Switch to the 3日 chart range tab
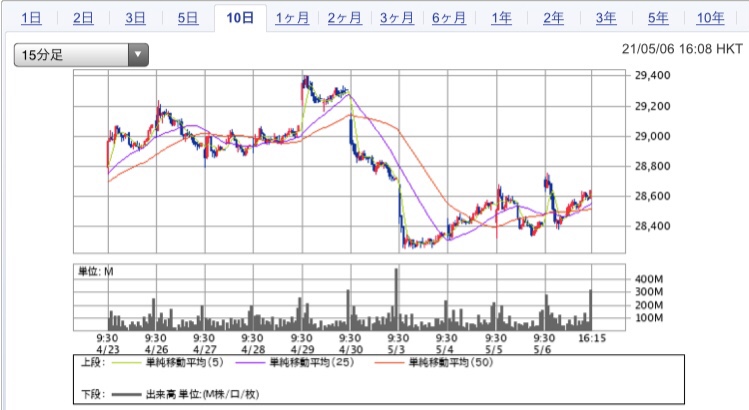Image resolution: width=749 pixels, height=410 pixels. coord(135,18)
